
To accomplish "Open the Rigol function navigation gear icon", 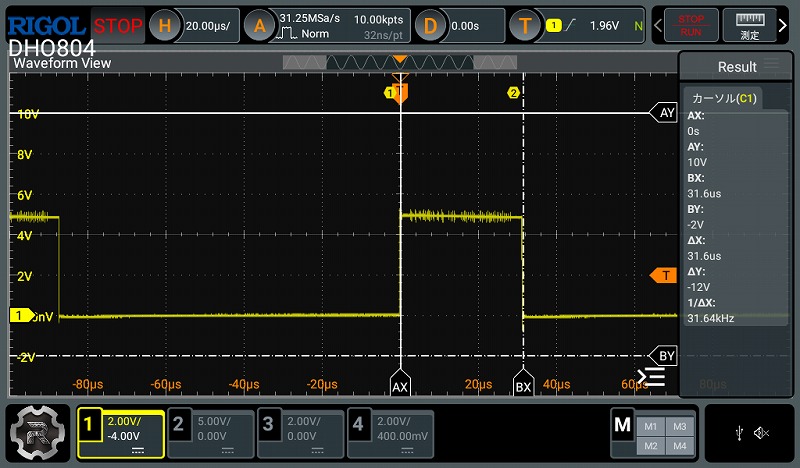I will (38, 432).
